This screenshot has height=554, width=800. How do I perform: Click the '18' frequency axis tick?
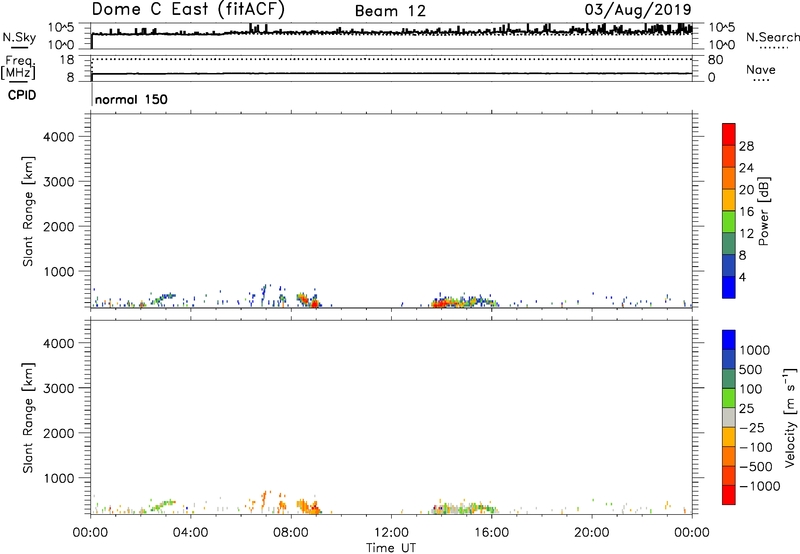(67, 60)
